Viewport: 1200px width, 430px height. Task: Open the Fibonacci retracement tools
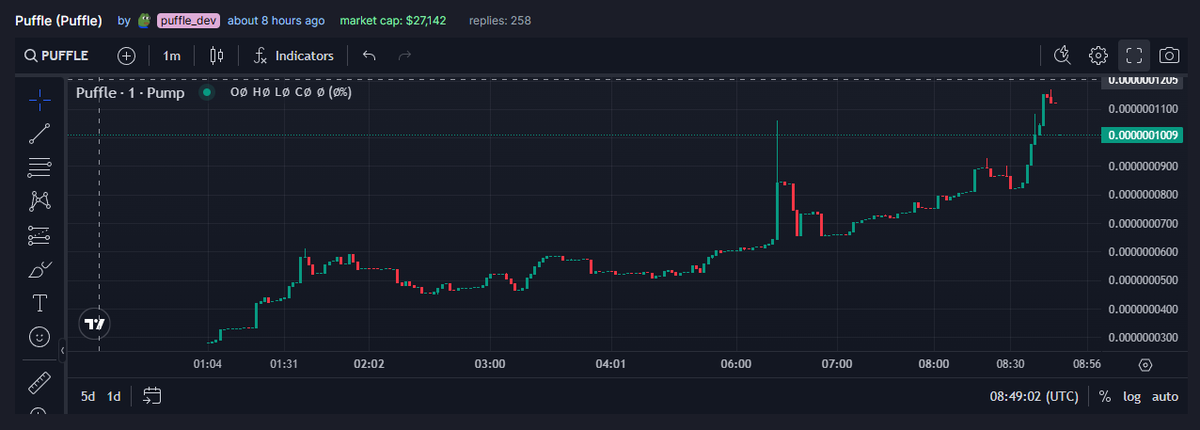39,167
